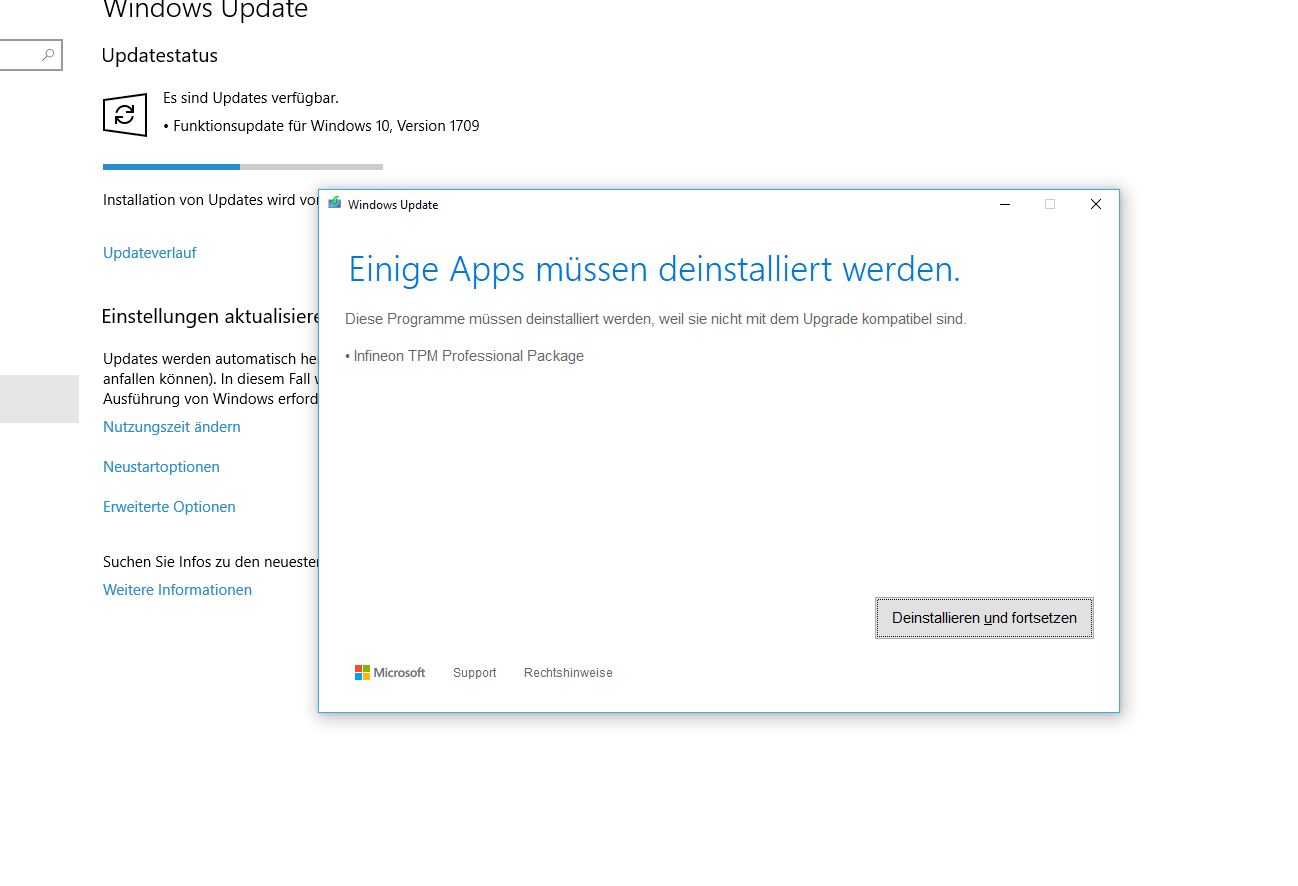Screen dimensions: 1298x886
Task: Open the Updateverlauf link
Action: tap(149, 253)
